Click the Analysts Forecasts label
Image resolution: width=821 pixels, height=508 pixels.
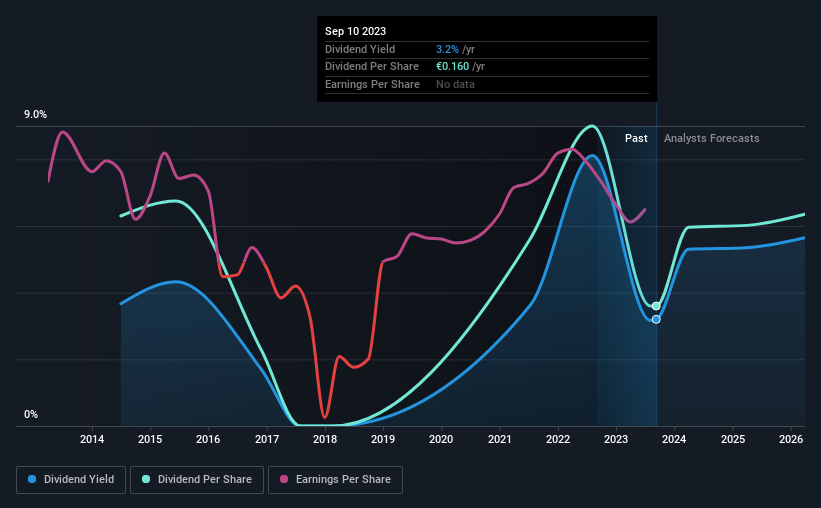[712, 138]
